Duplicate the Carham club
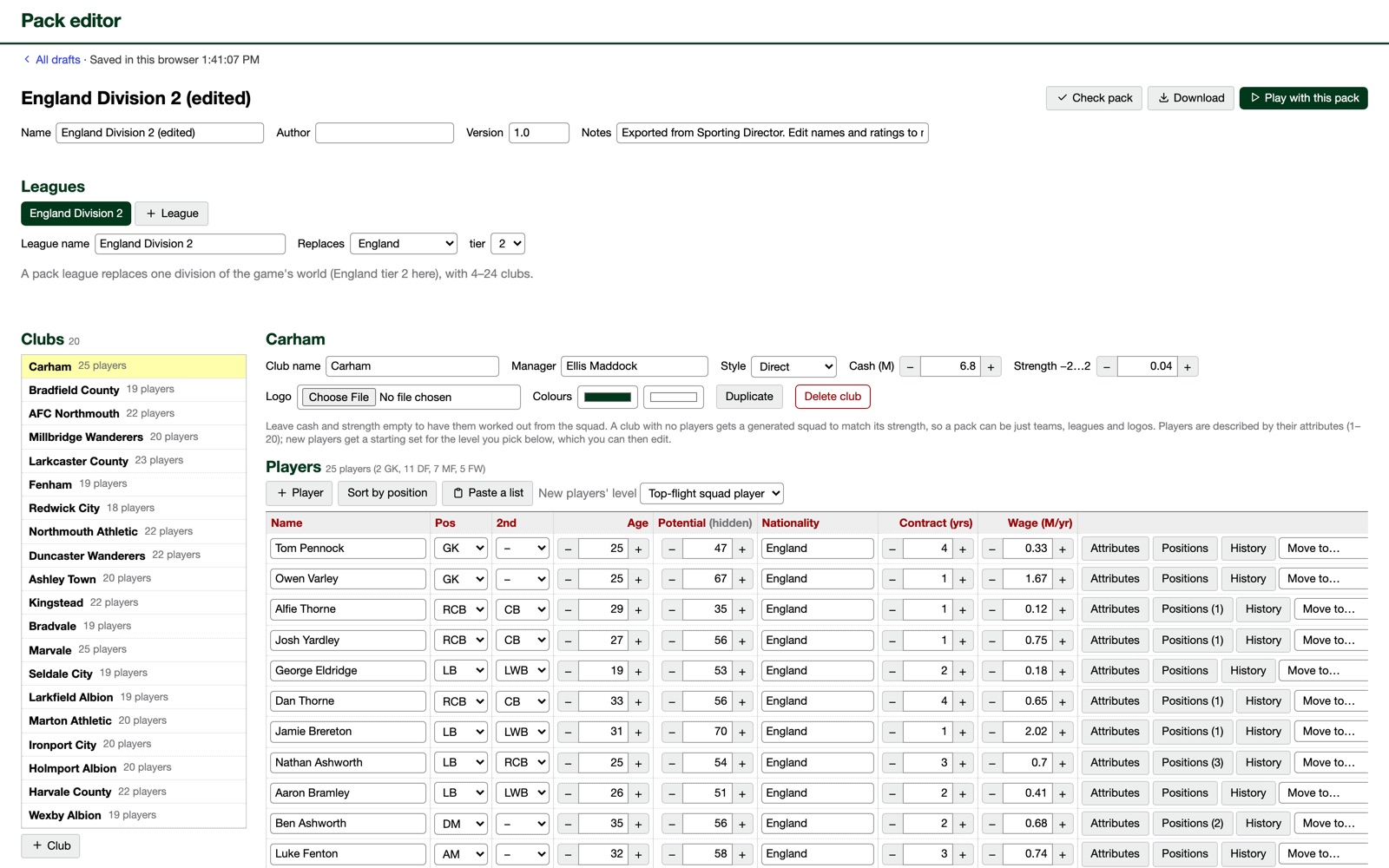The height and width of the screenshot is (868, 1389). 749,397
